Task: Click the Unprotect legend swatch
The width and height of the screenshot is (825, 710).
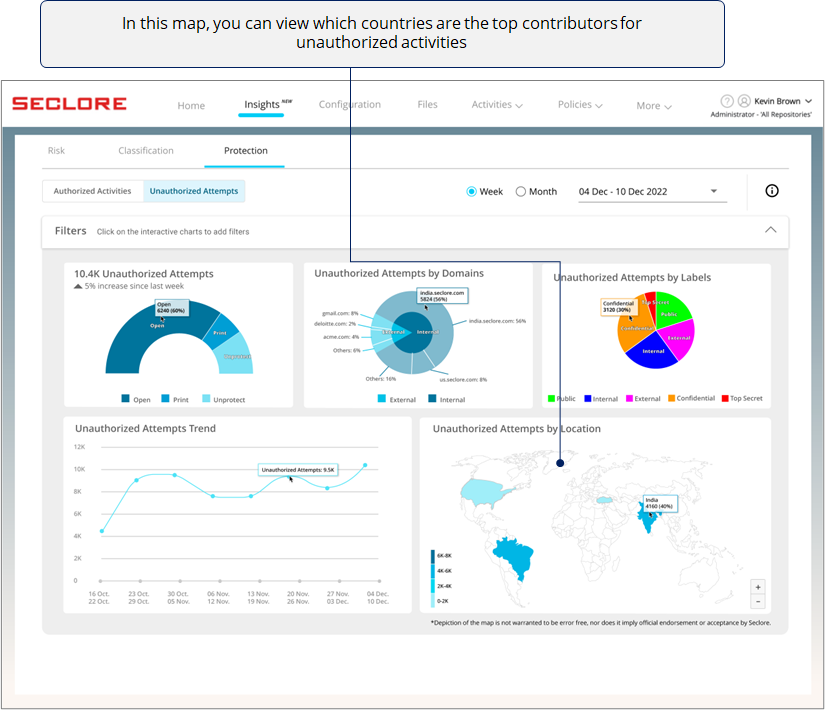Action: tap(206, 398)
